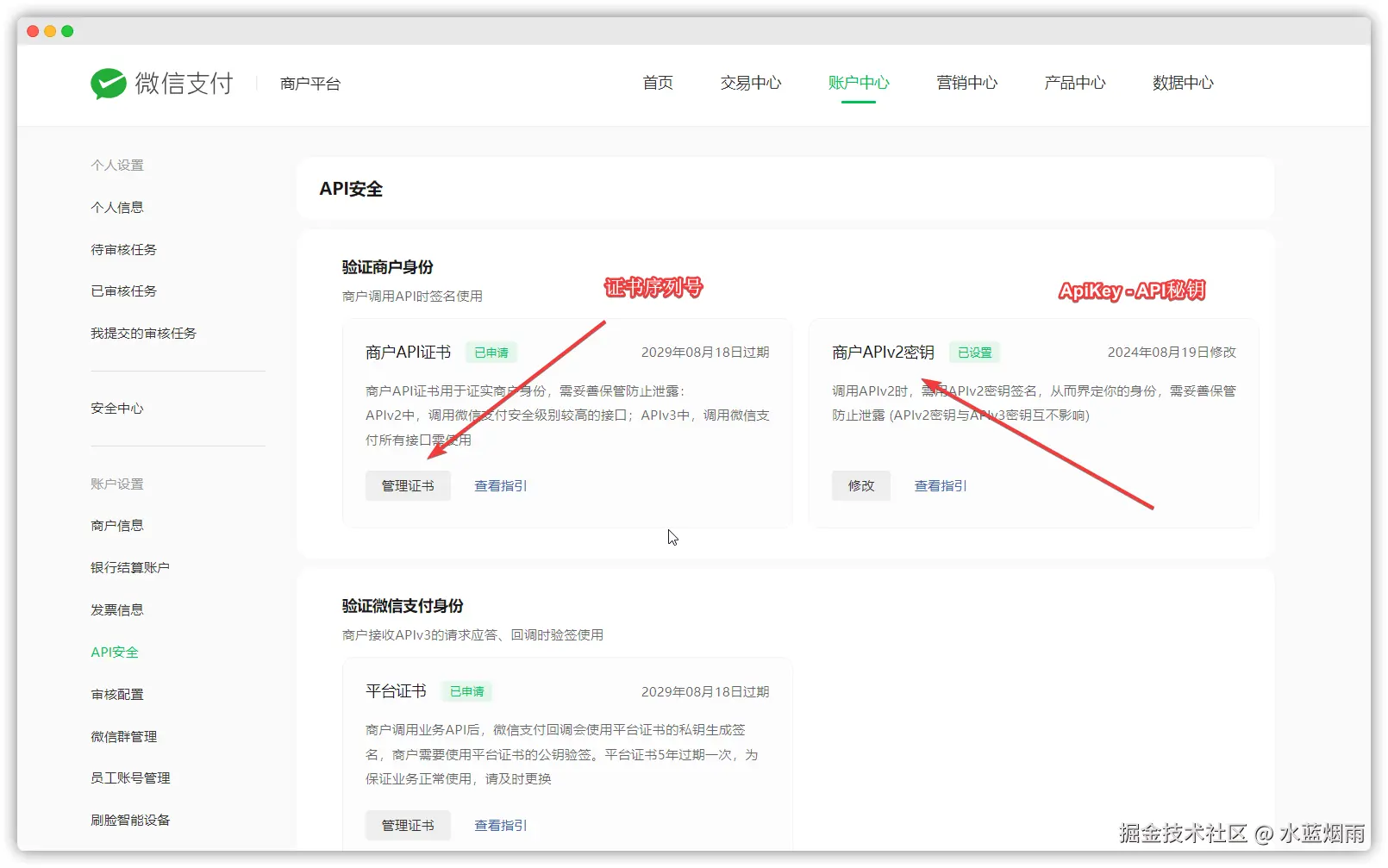1388x868 pixels.
Task: Select 商户信息 under 账户设置
Action: point(117,526)
